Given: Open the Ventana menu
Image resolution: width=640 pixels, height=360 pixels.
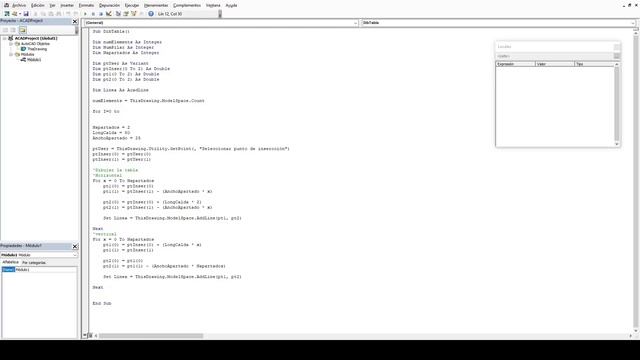Looking at the screenshot, I should (213, 5).
